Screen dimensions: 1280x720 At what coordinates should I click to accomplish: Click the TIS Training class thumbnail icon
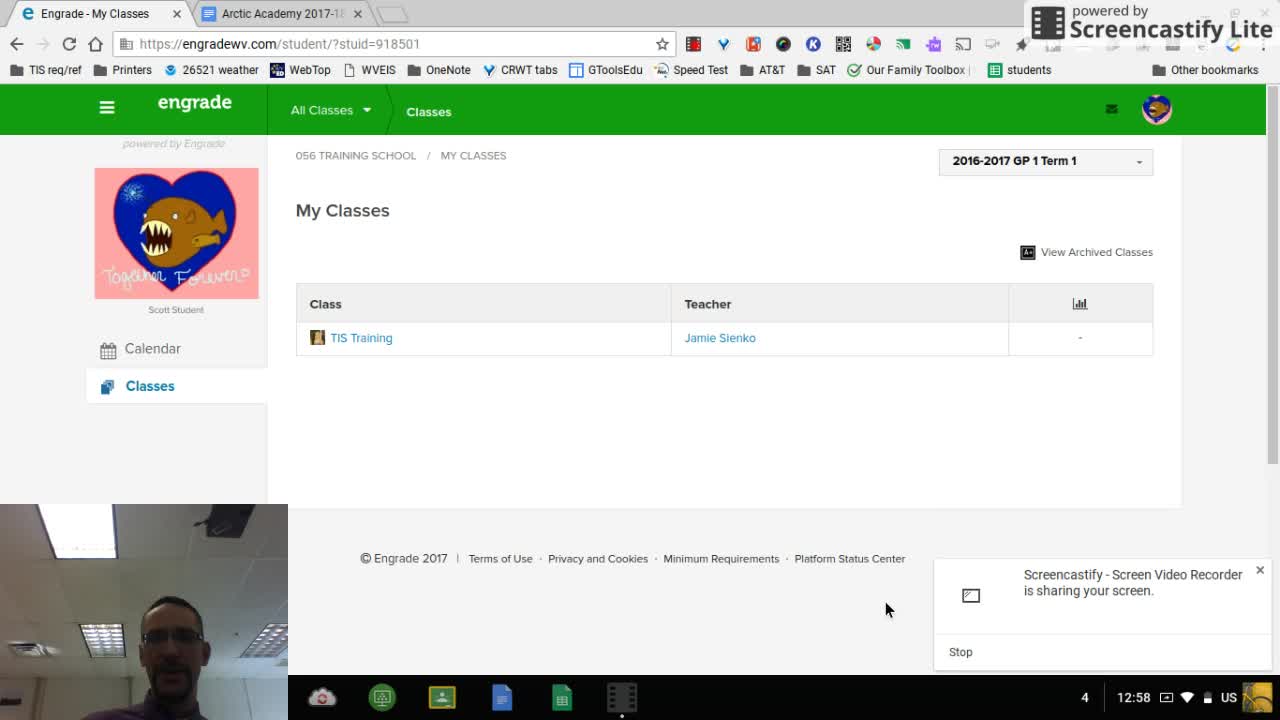tap(317, 338)
